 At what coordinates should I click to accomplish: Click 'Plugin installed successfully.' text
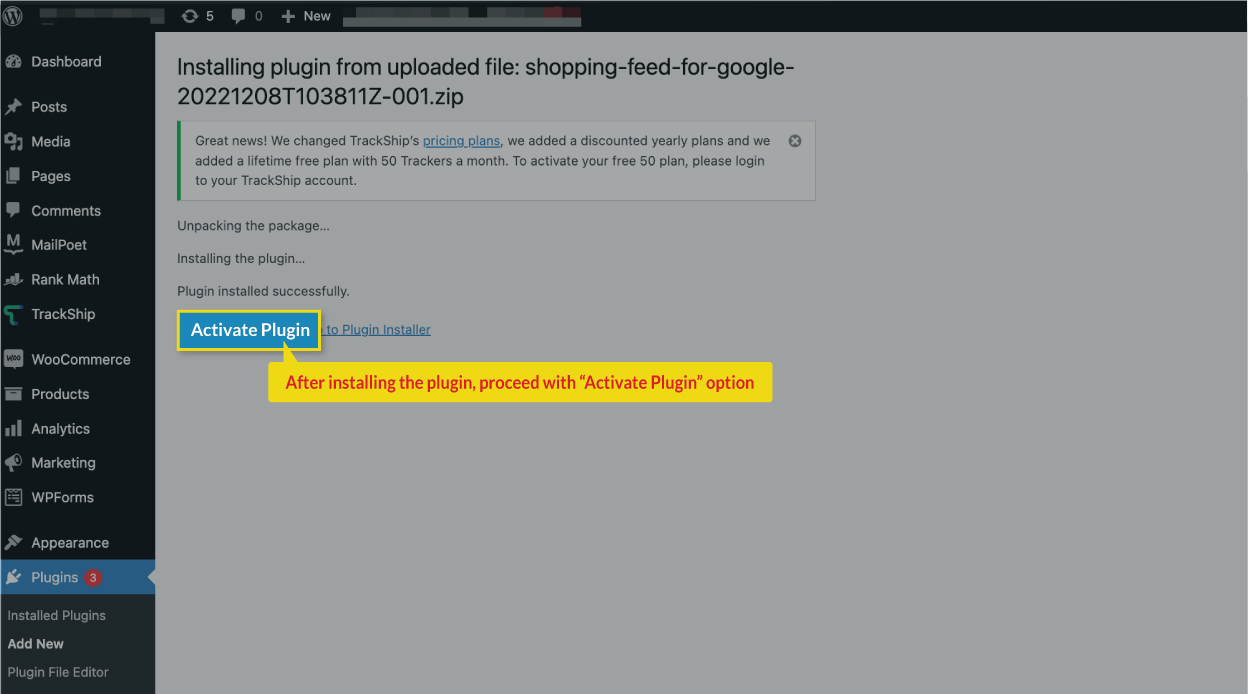(263, 291)
